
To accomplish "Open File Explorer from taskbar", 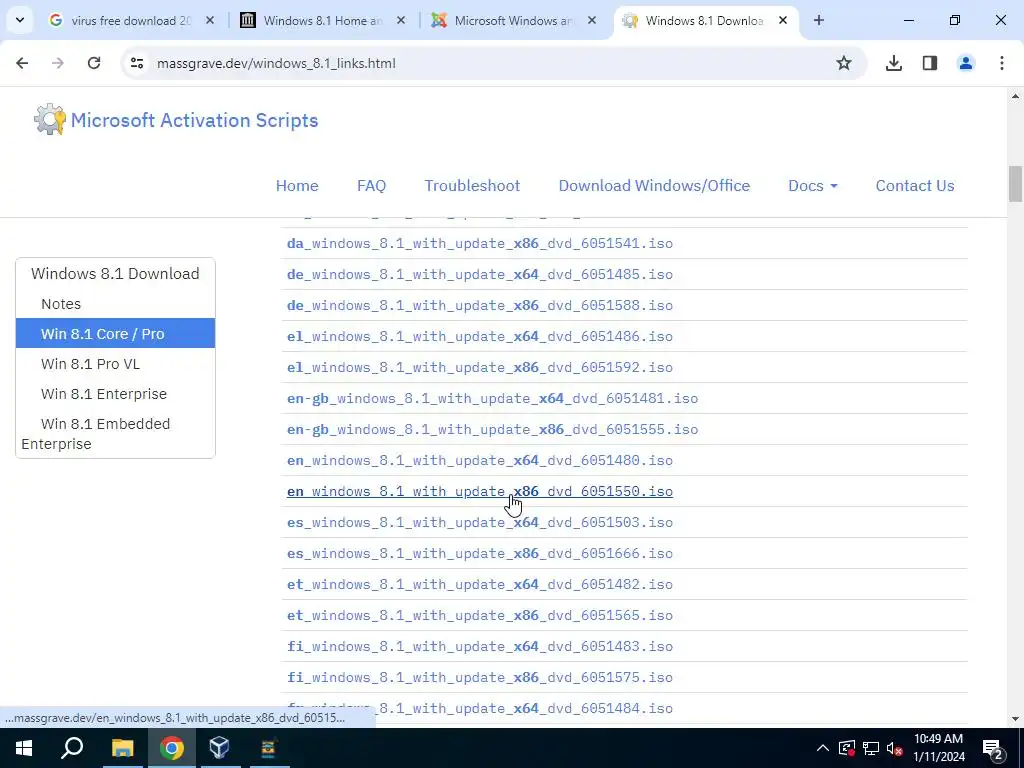I will [x=122, y=748].
